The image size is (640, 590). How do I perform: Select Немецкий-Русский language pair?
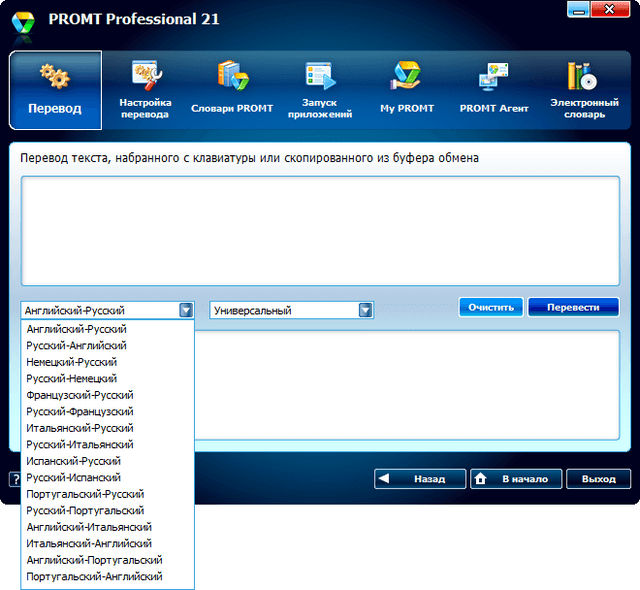107,362
